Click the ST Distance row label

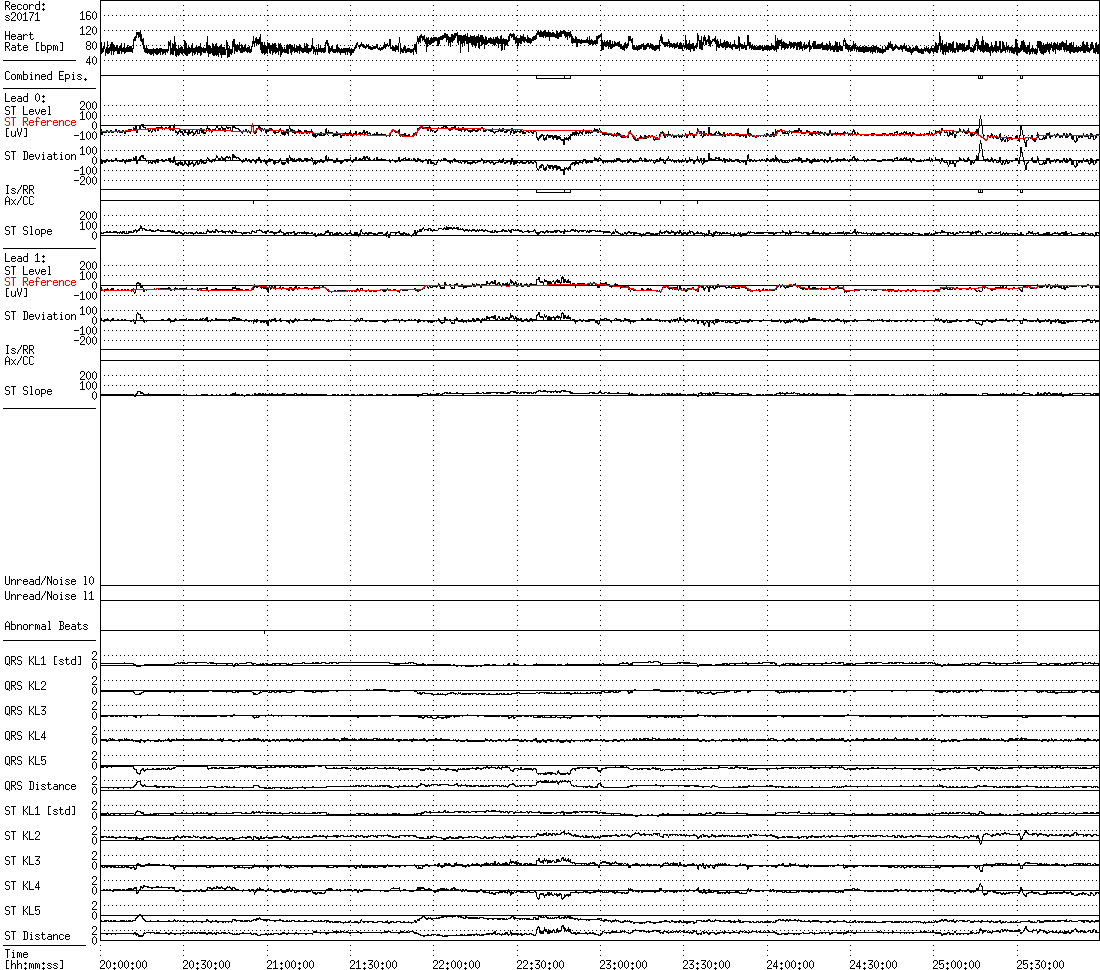pyautogui.click(x=37, y=936)
